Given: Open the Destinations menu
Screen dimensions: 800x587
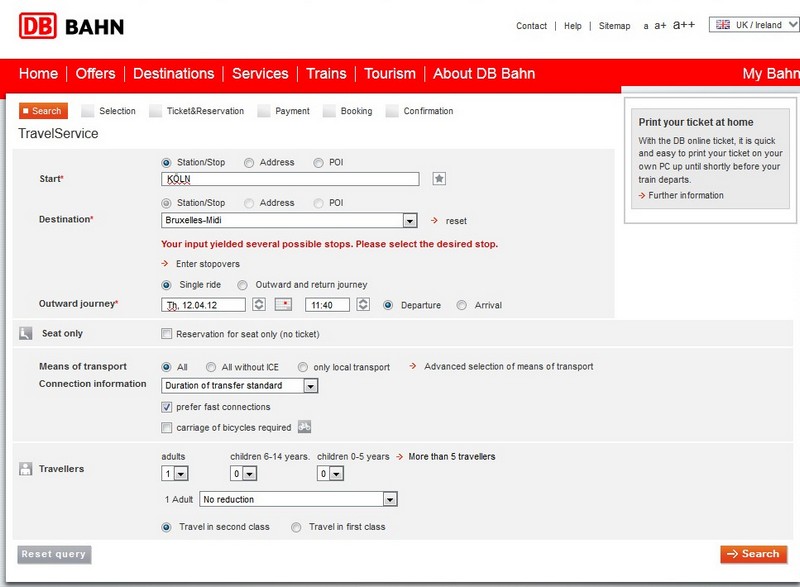Looking at the screenshot, I should point(173,73).
